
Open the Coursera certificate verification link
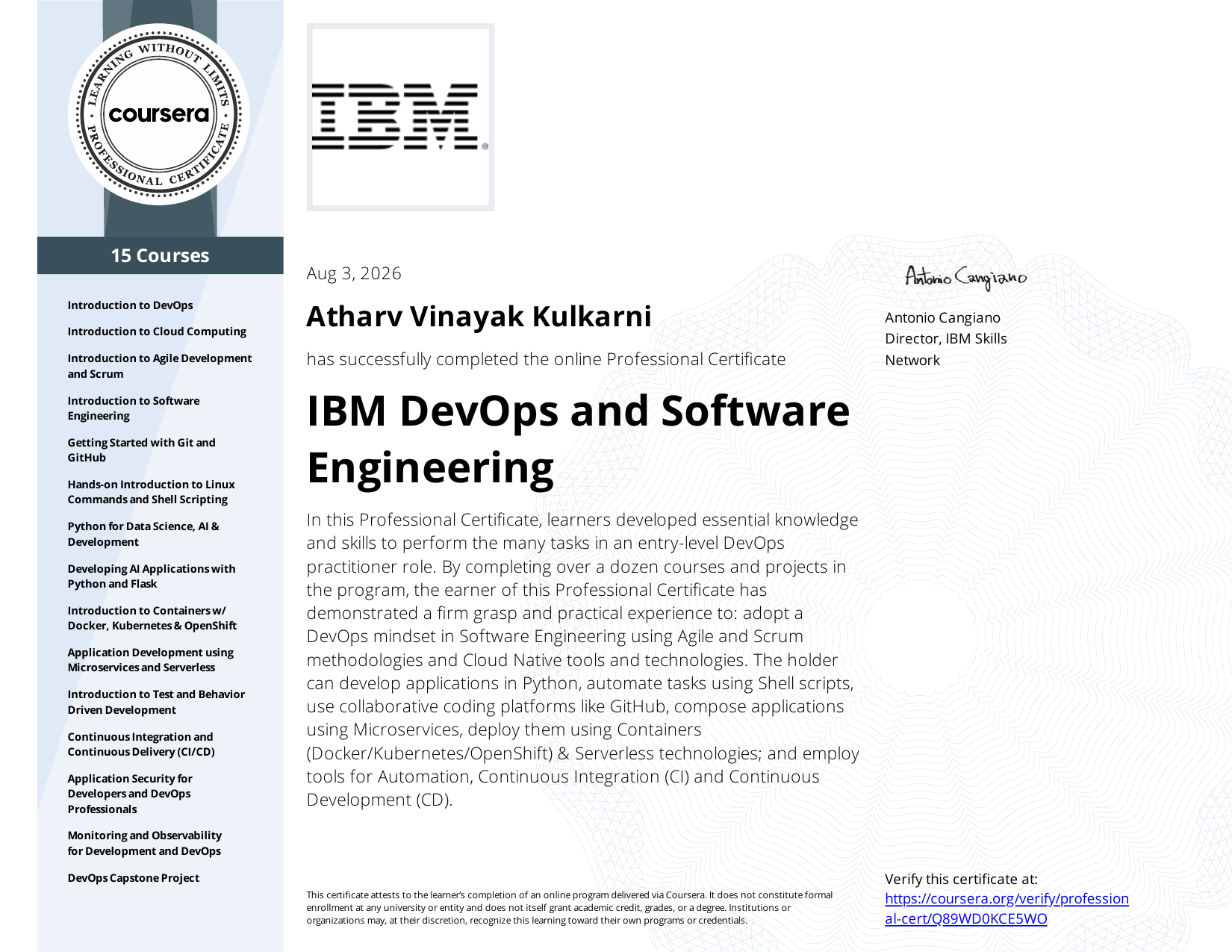1007,909
